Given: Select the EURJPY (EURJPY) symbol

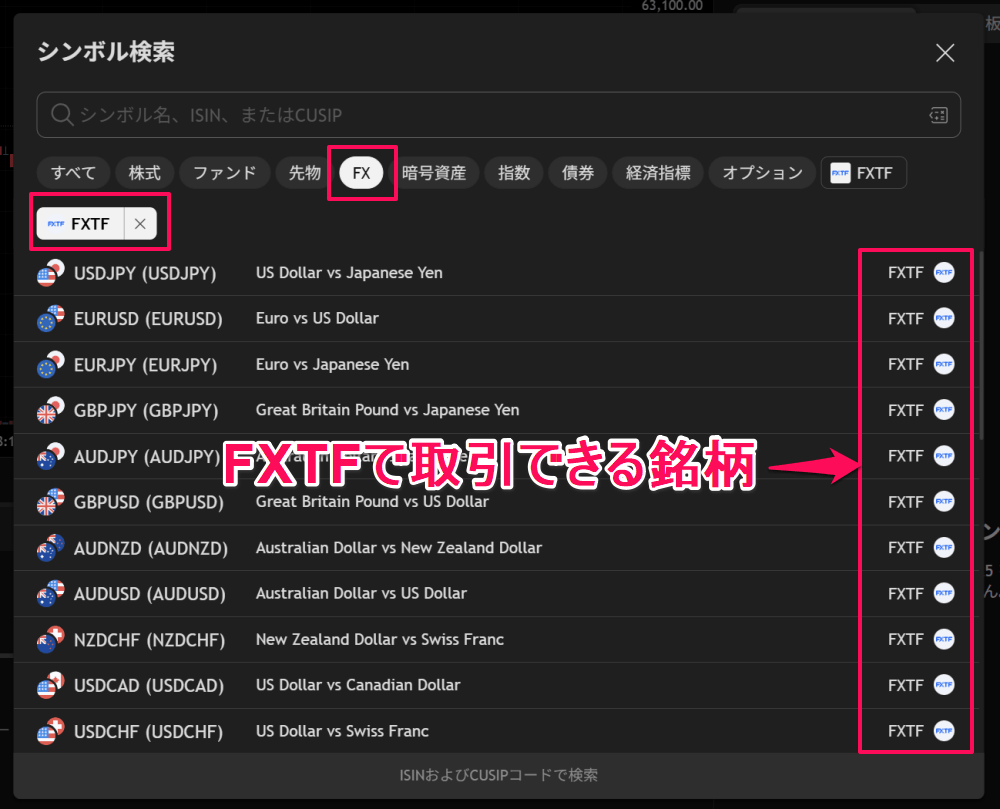Looking at the screenshot, I should (x=145, y=365).
